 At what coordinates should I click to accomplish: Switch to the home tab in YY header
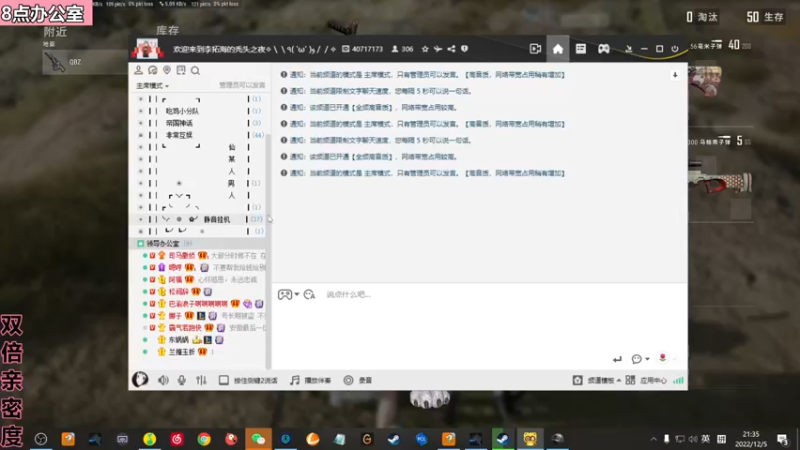point(558,49)
